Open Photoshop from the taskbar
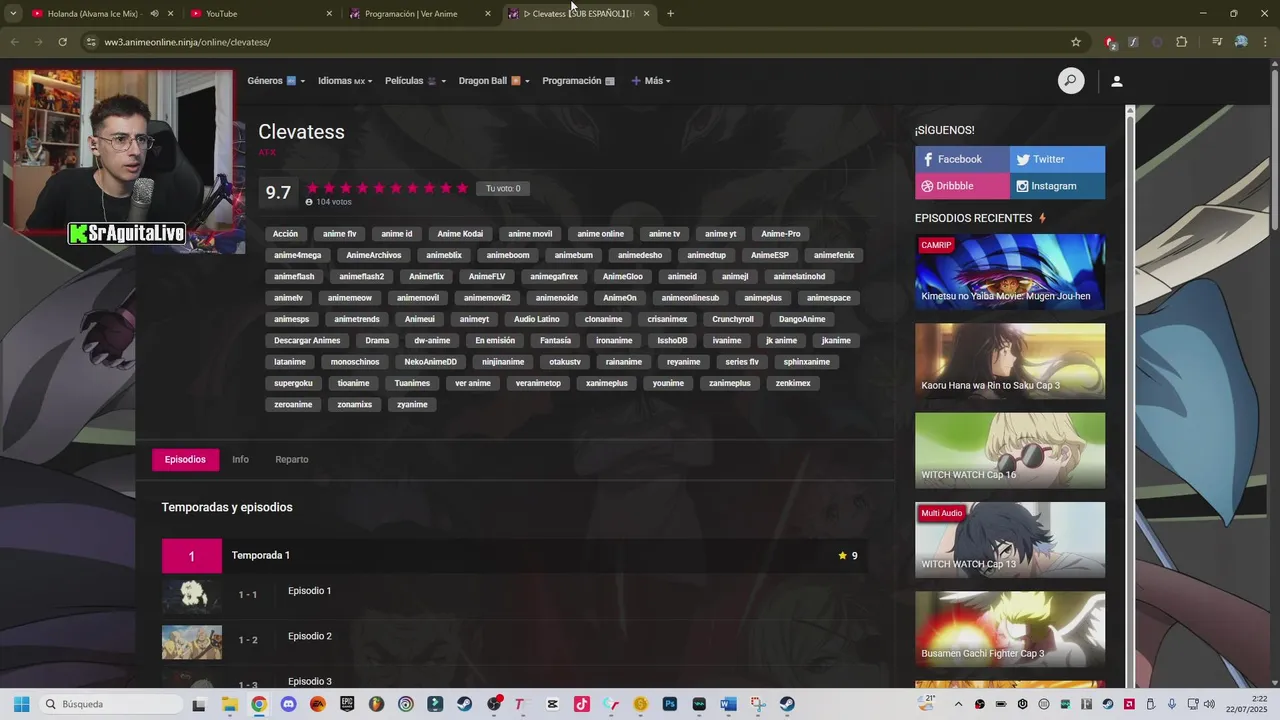The width and height of the screenshot is (1280, 720). [670, 704]
